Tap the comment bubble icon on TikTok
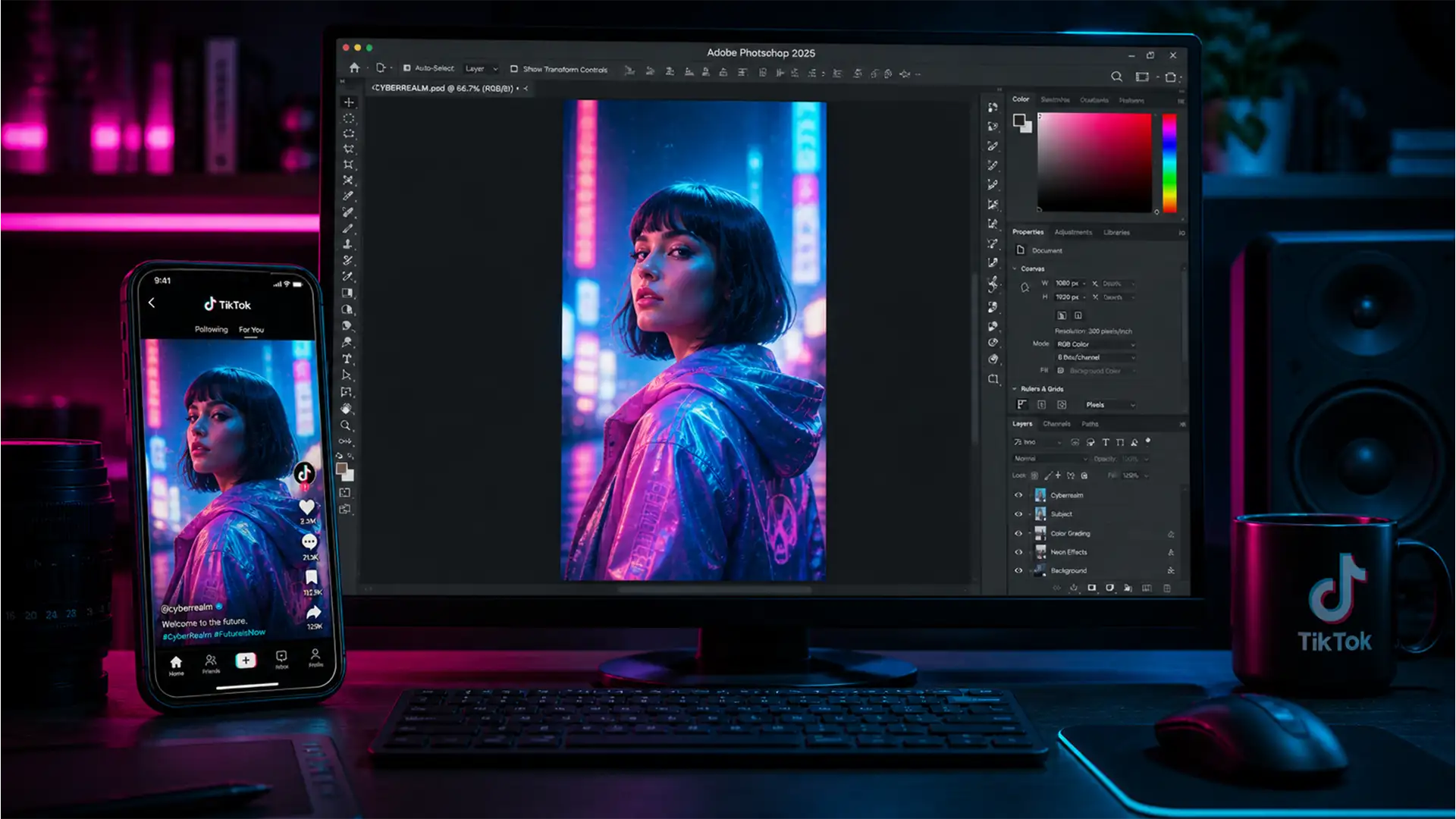The width and height of the screenshot is (1456, 819). coord(309,541)
